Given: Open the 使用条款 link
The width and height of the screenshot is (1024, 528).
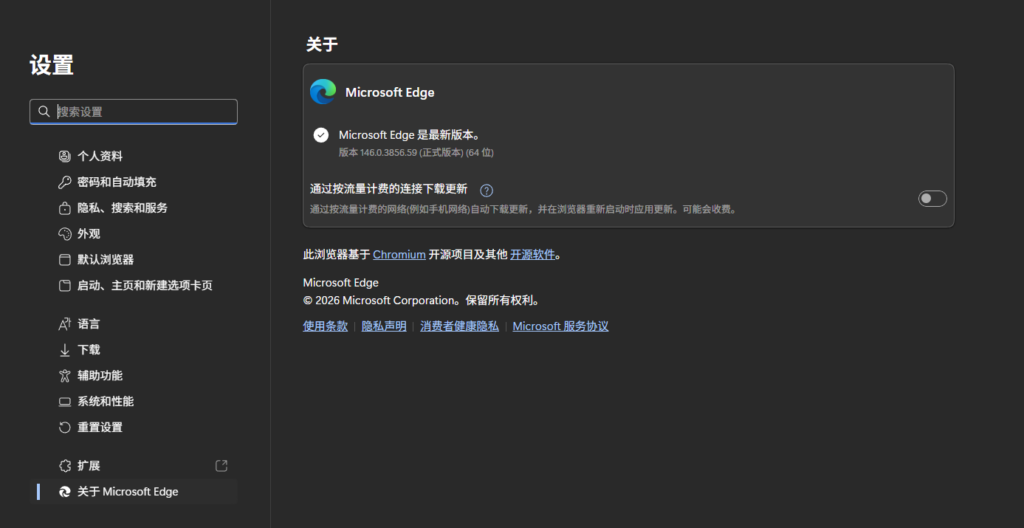Looking at the screenshot, I should [325, 326].
